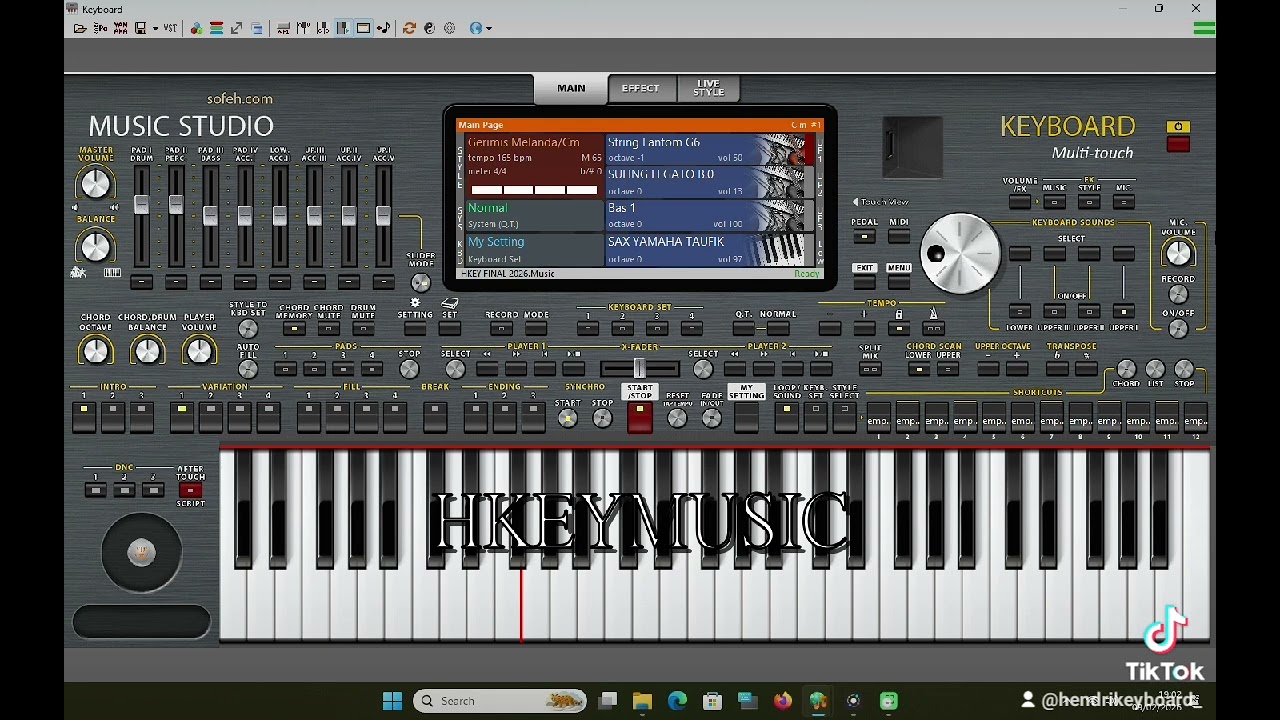Enable Chord Scan Lower

pyautogui.click(x=918, y=369)
